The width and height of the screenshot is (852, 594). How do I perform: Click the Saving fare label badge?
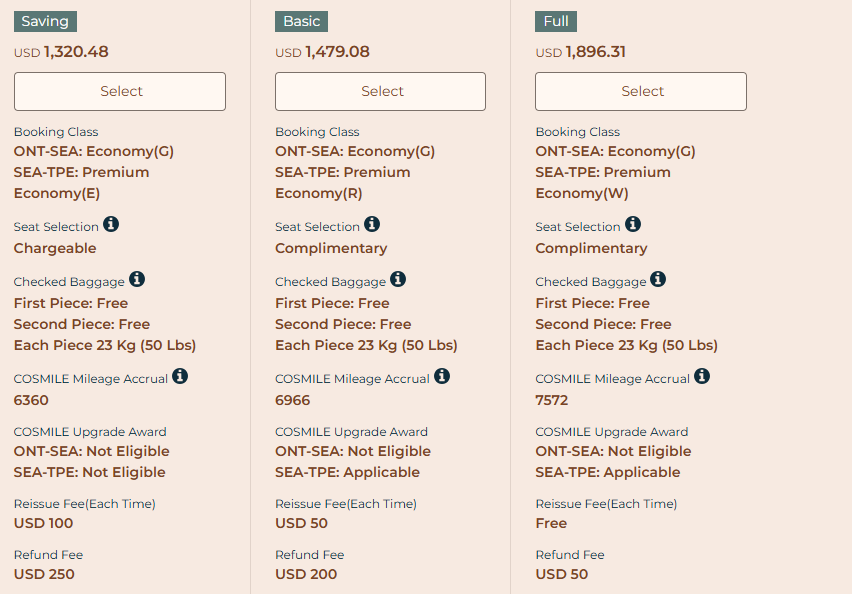pos(45,21)
